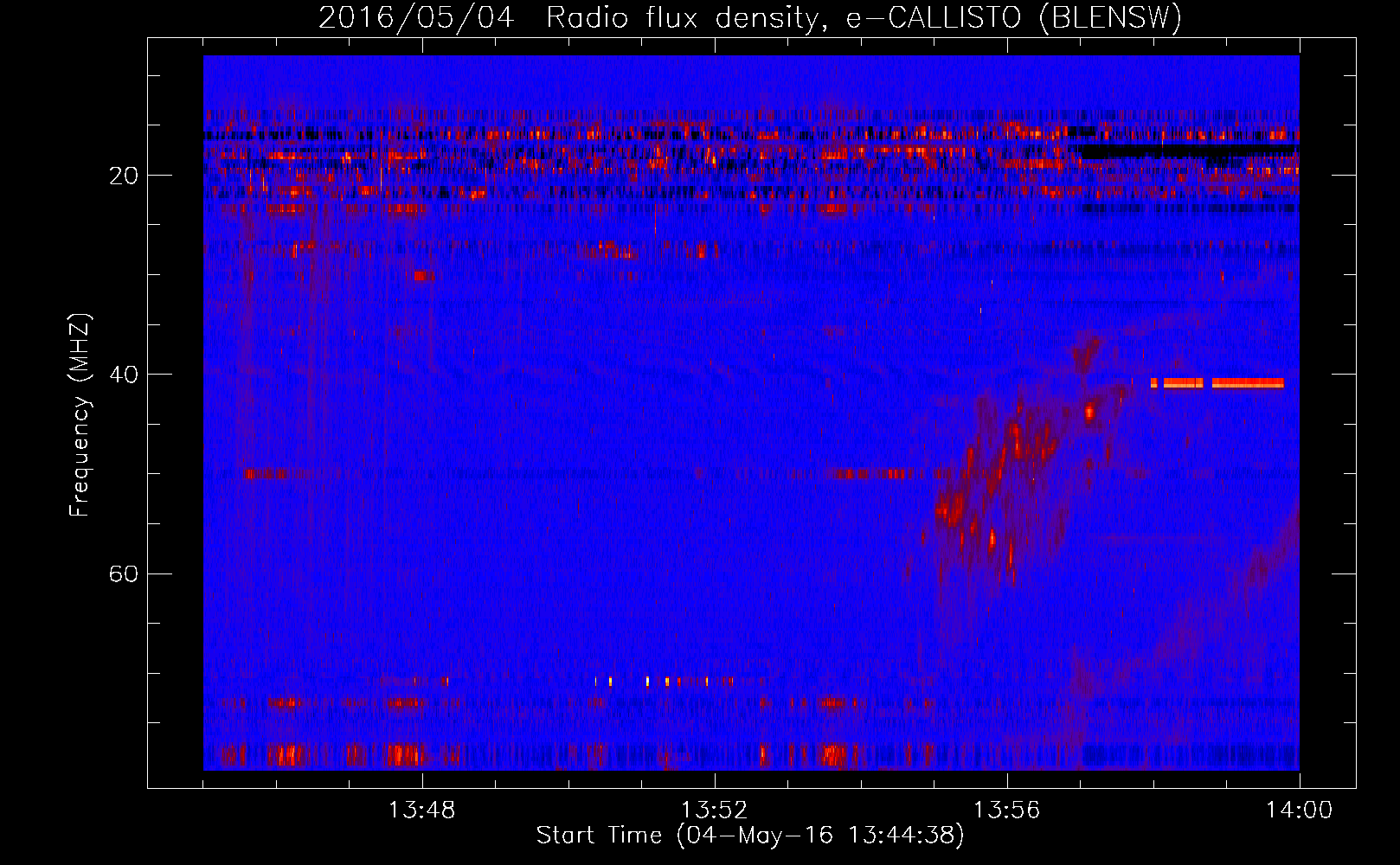The image size is (1400, 865).
Task: Click the 14:00 time axis label
Action: pos(1300,811)
